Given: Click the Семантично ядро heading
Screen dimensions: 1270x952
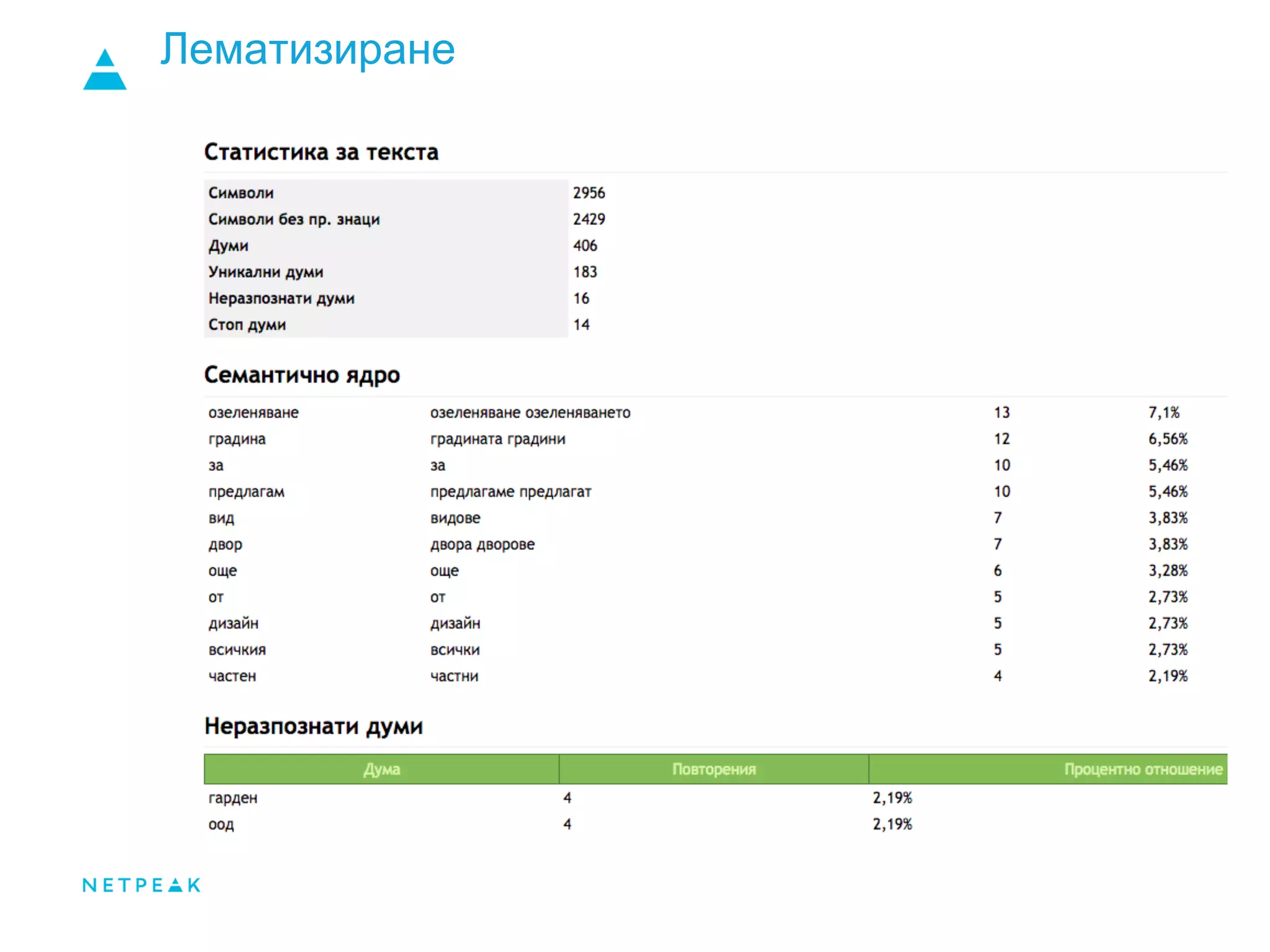Looking at the screenshot, I should click(x=302, y=375).
